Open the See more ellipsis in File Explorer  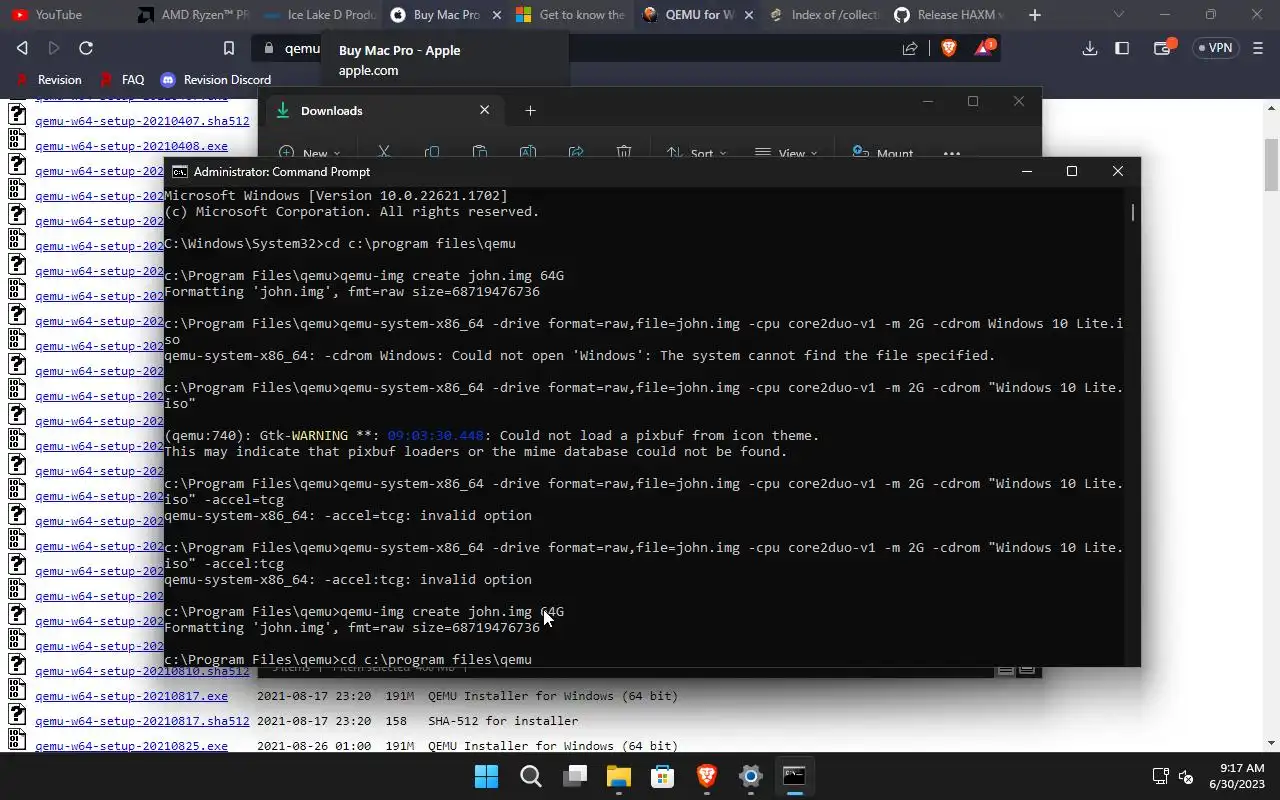[952, 153]
